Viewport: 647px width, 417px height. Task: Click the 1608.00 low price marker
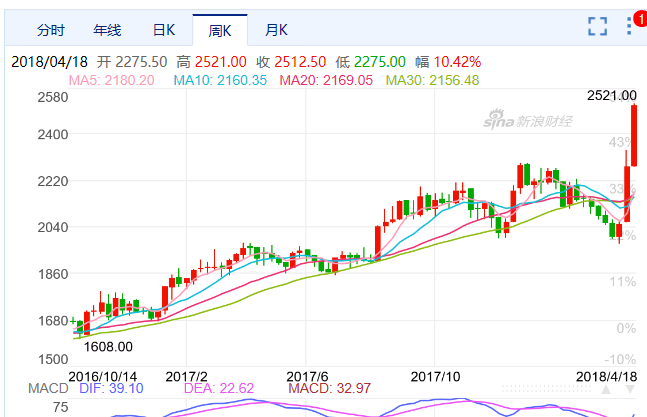point(107,347)
